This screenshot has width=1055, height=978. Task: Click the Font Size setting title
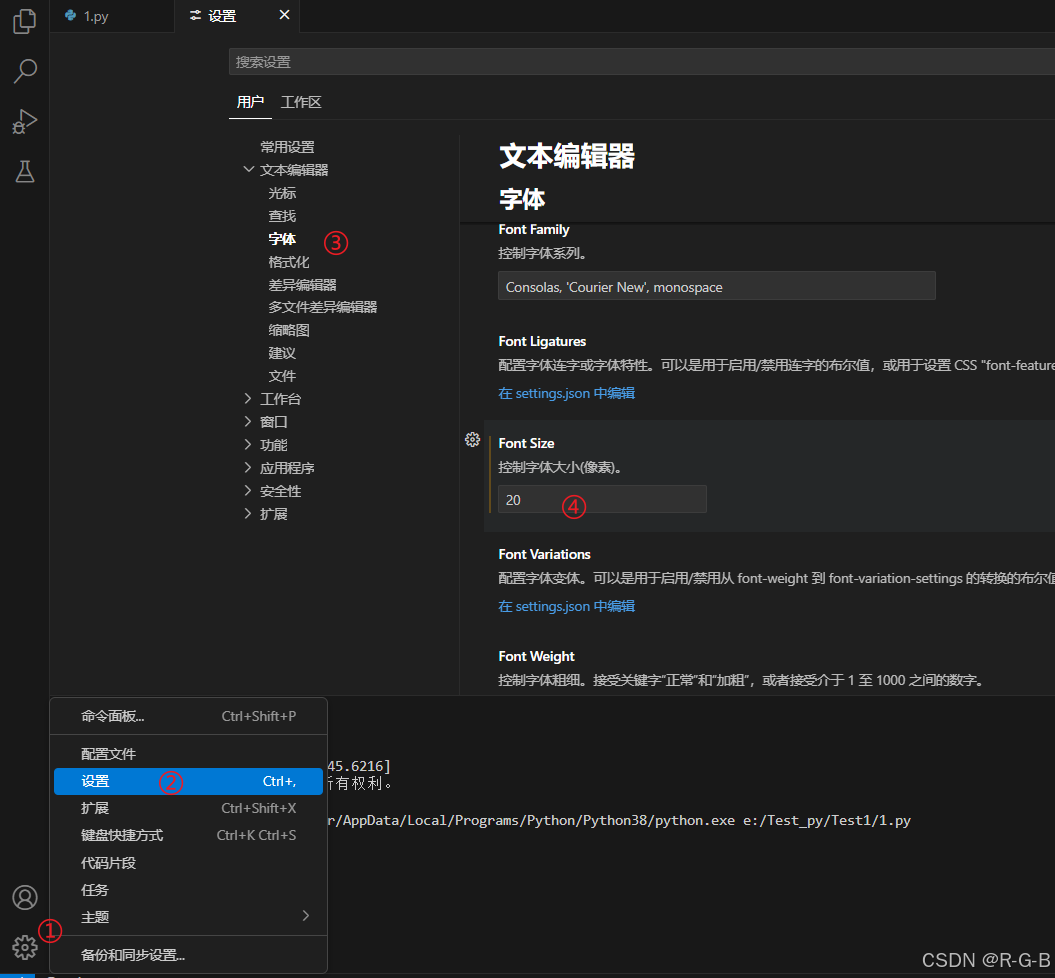[526, 443]
